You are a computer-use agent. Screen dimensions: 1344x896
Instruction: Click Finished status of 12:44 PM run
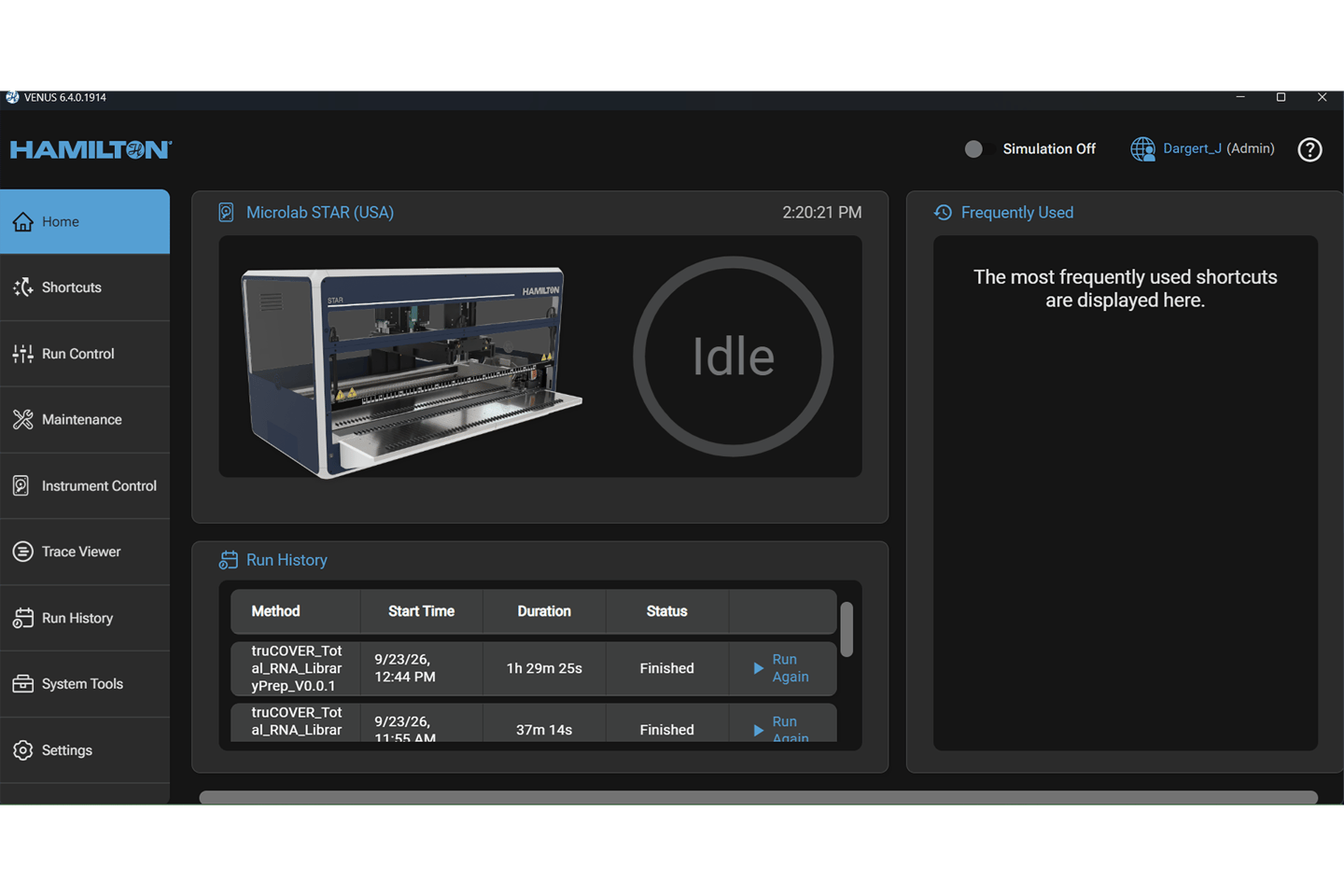click(x=666, y=668)
